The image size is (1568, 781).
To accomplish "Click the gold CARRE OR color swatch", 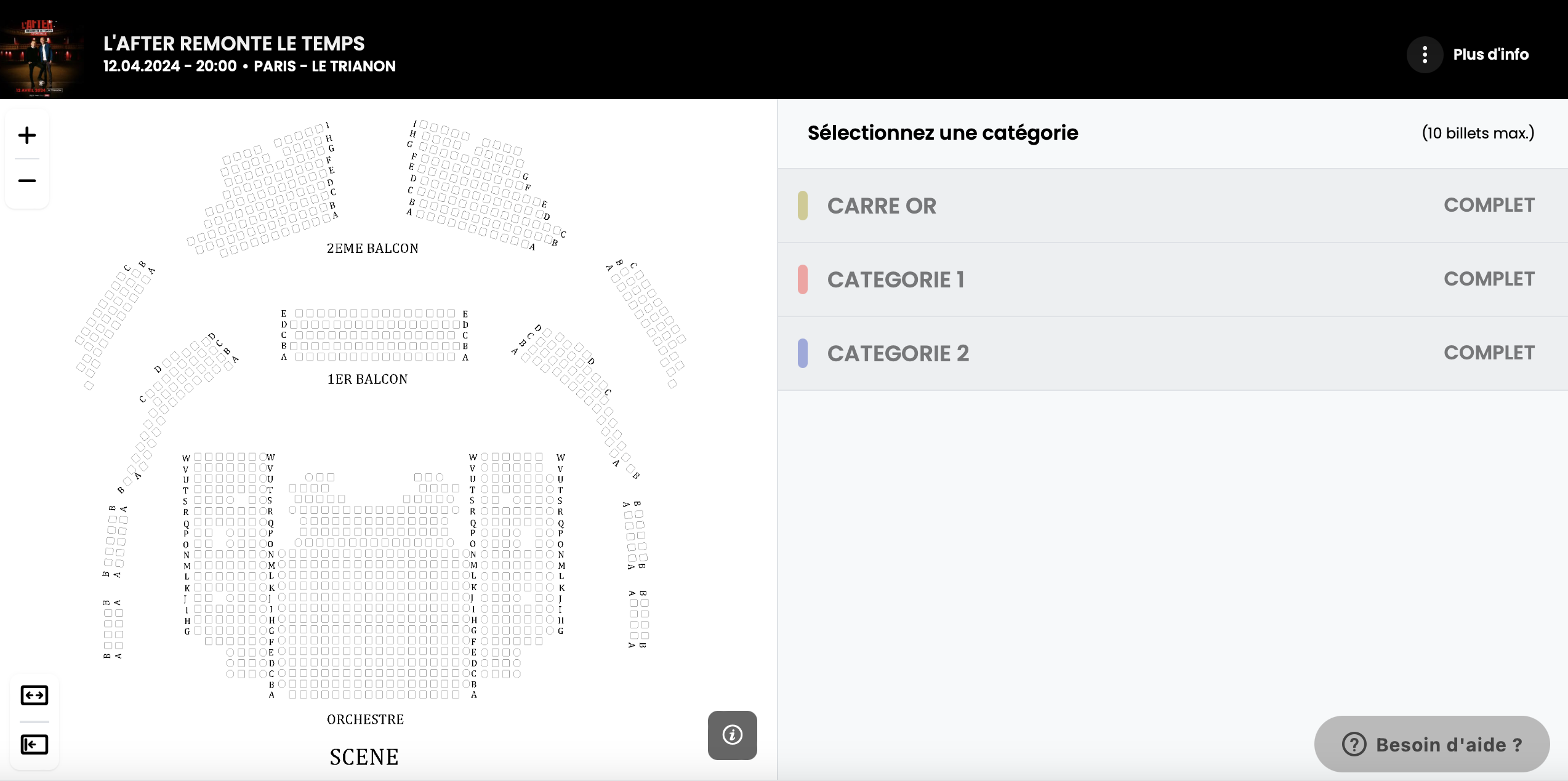I will tap(803, 206).
